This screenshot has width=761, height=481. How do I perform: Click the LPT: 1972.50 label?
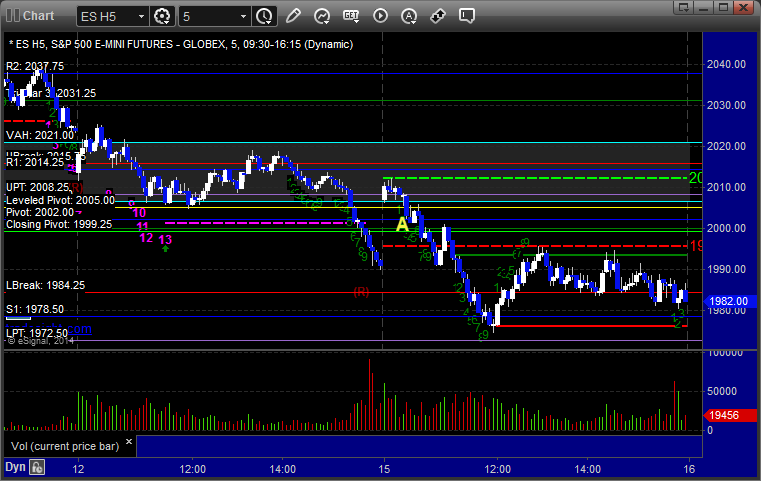[x=37, y=333]
